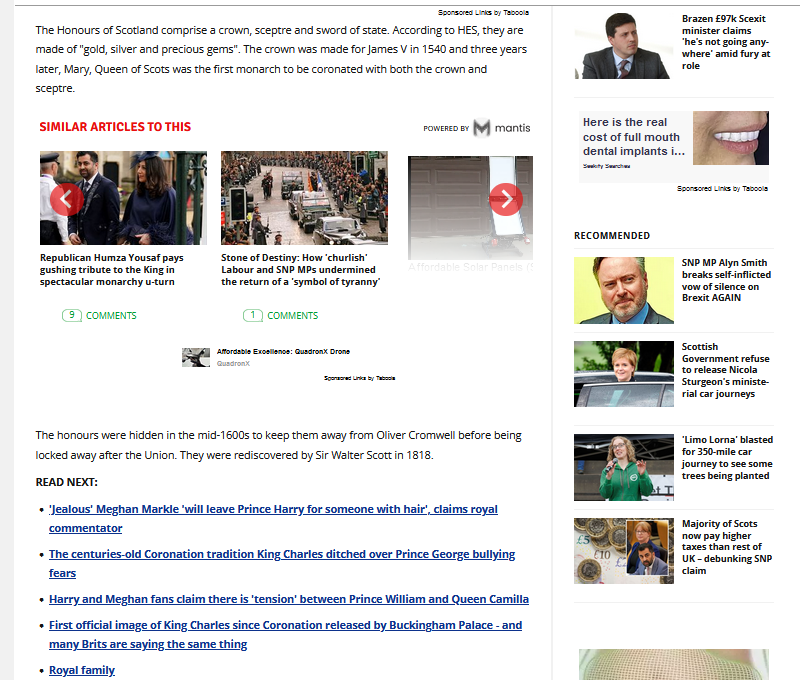Click the COMMENTS label under Humza Yousaf article

(111, 316)
